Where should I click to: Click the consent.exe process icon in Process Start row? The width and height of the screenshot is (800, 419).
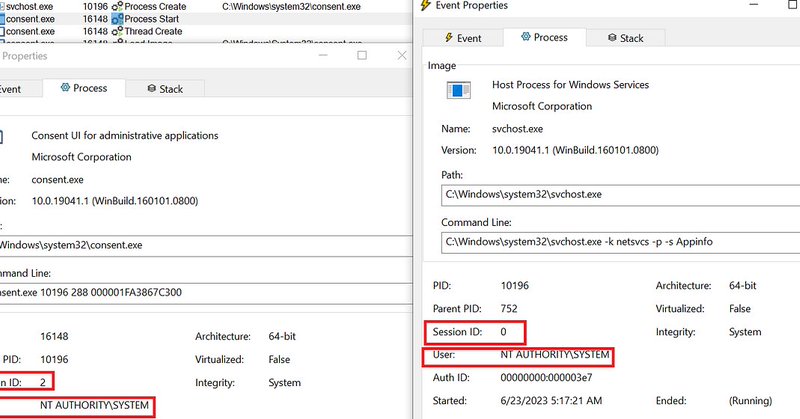click(2, 19)
